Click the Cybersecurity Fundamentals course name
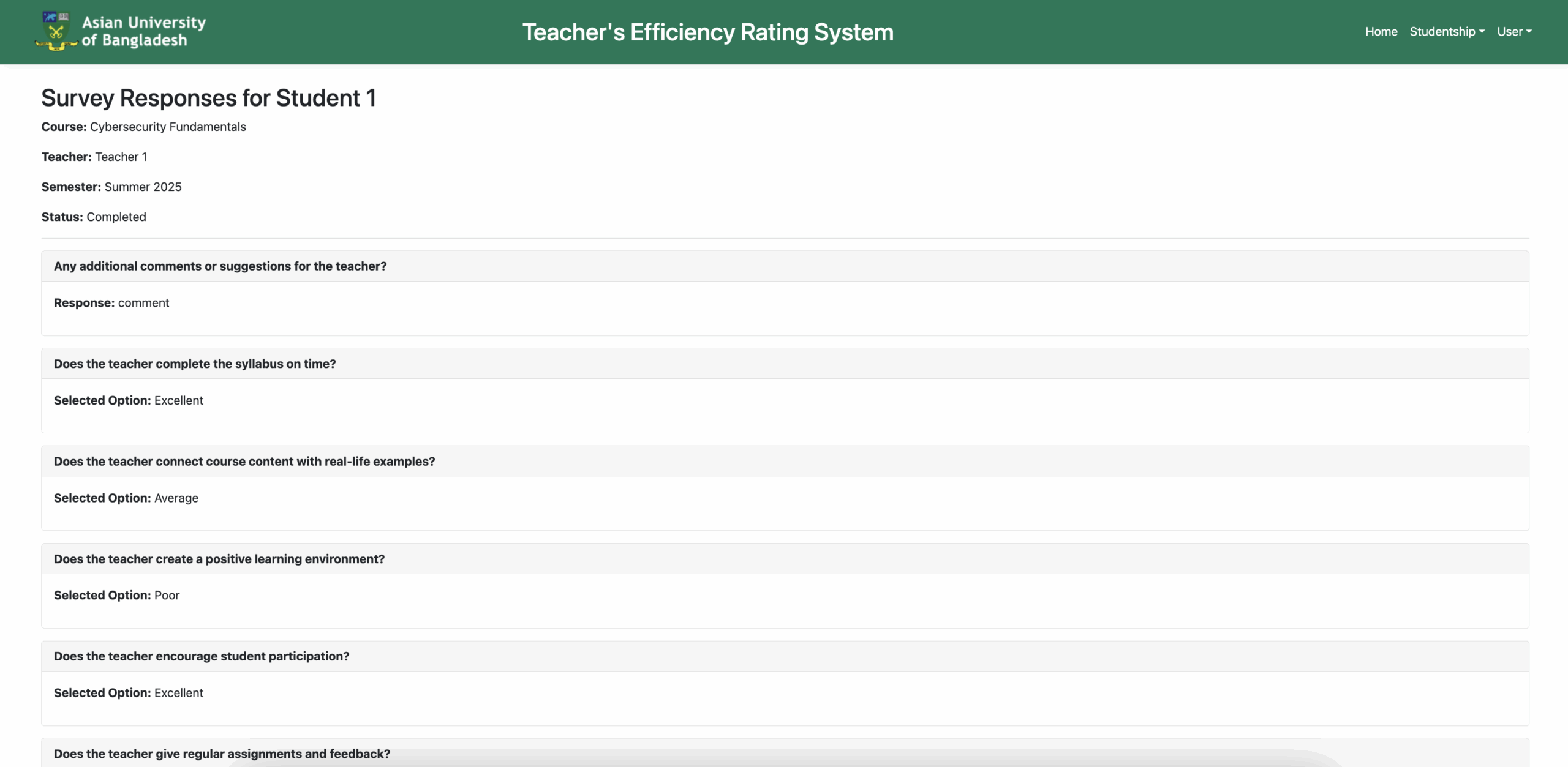 coord(167,127)
